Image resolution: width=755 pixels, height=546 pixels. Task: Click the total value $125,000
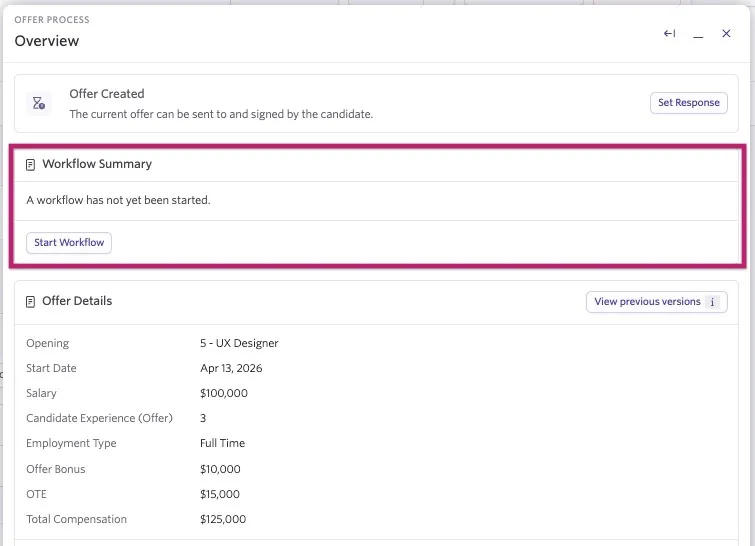223,520
